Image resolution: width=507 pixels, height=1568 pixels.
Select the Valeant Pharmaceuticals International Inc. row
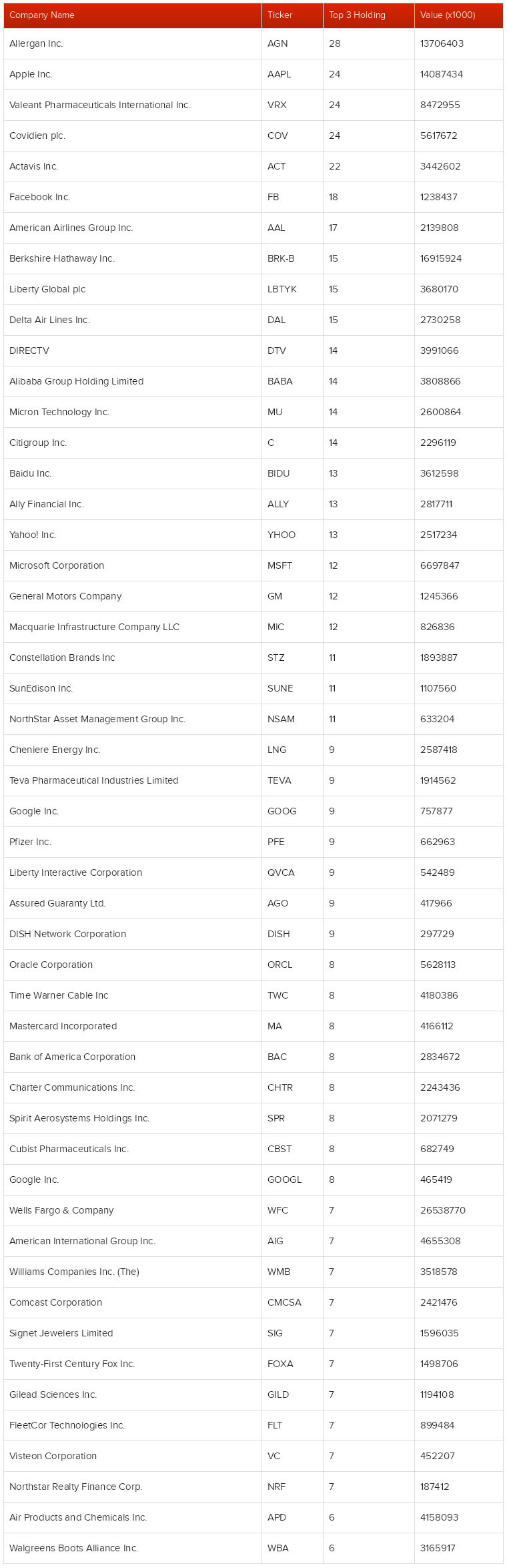(253, 105)
